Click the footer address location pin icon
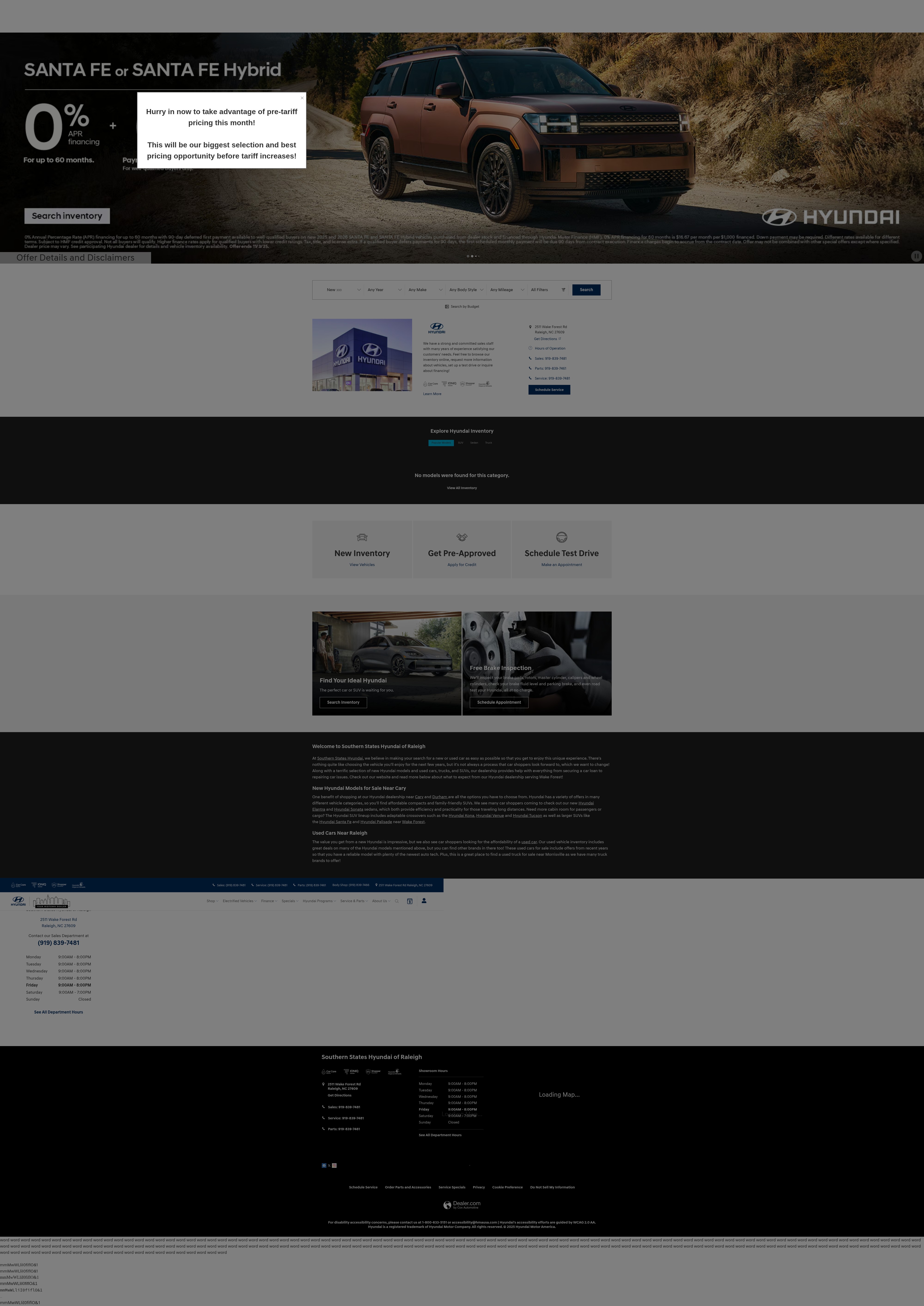 click(324, 1084)
